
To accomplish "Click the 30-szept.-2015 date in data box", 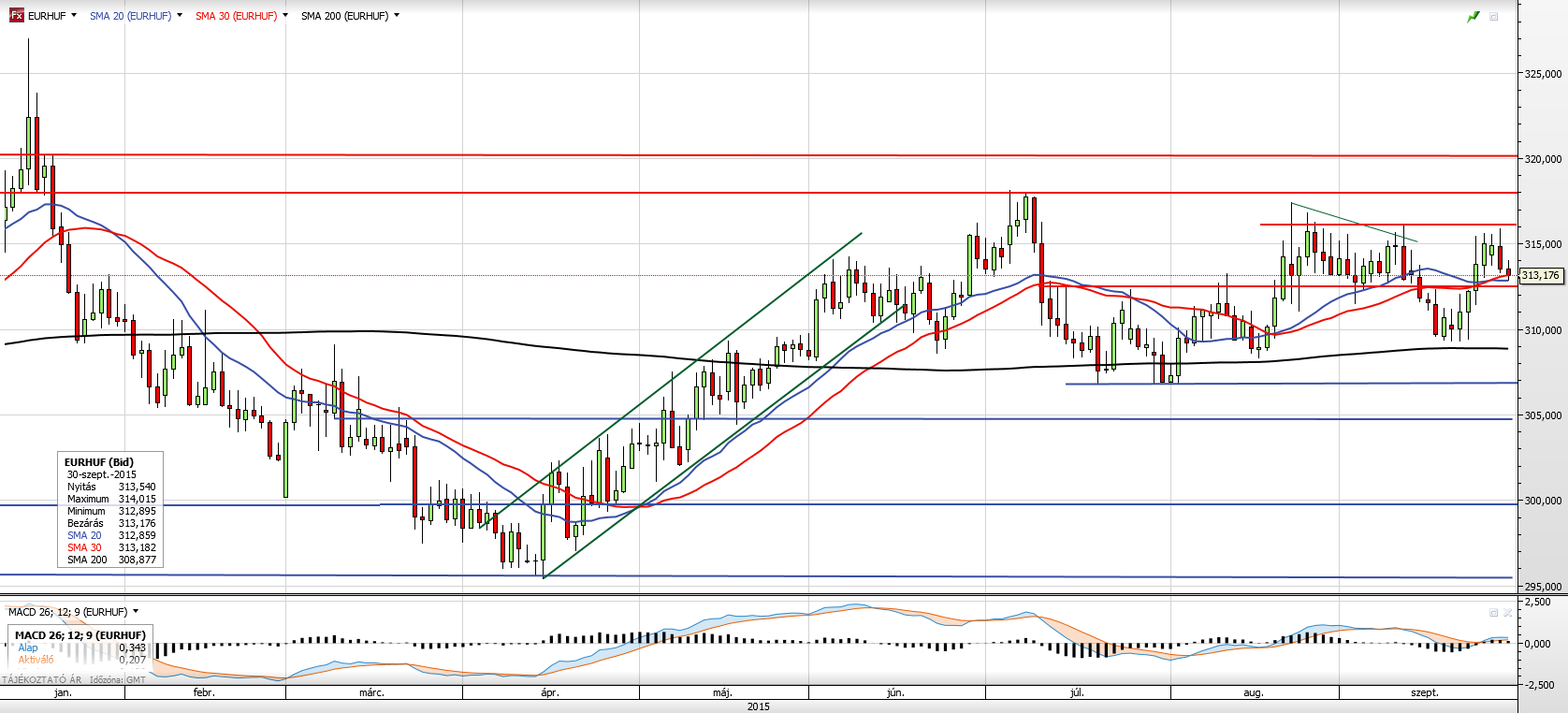I will [102, 474].
